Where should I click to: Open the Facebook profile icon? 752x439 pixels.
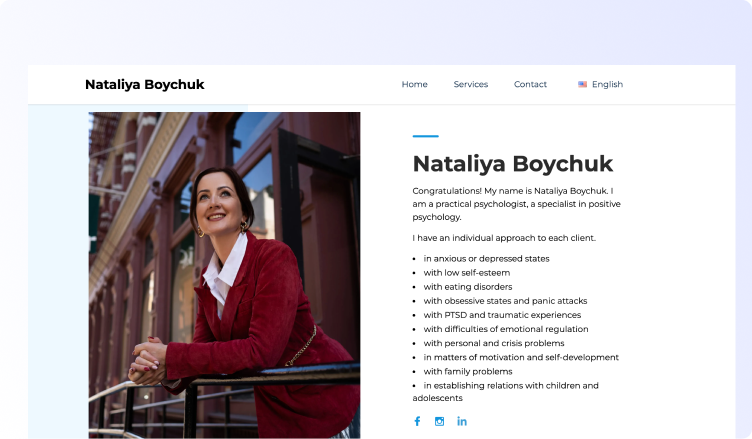pyautogui.click(x=417, y=421)
